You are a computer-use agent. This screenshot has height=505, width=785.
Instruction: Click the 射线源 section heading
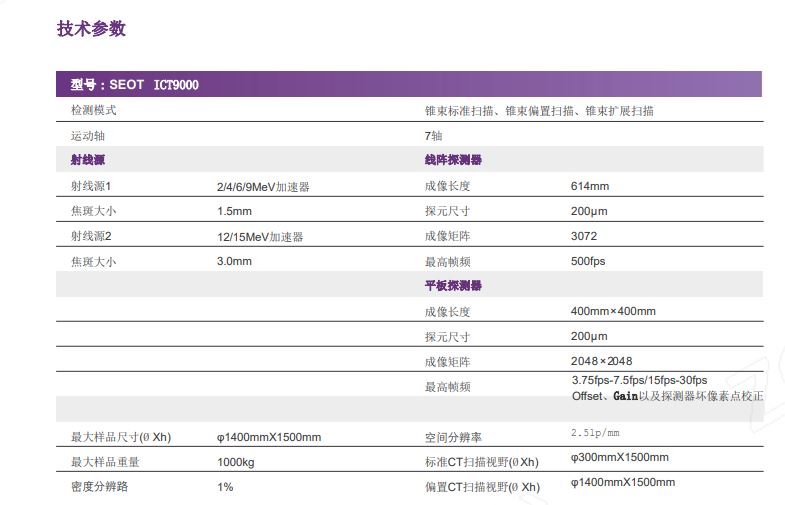[88, 160]
